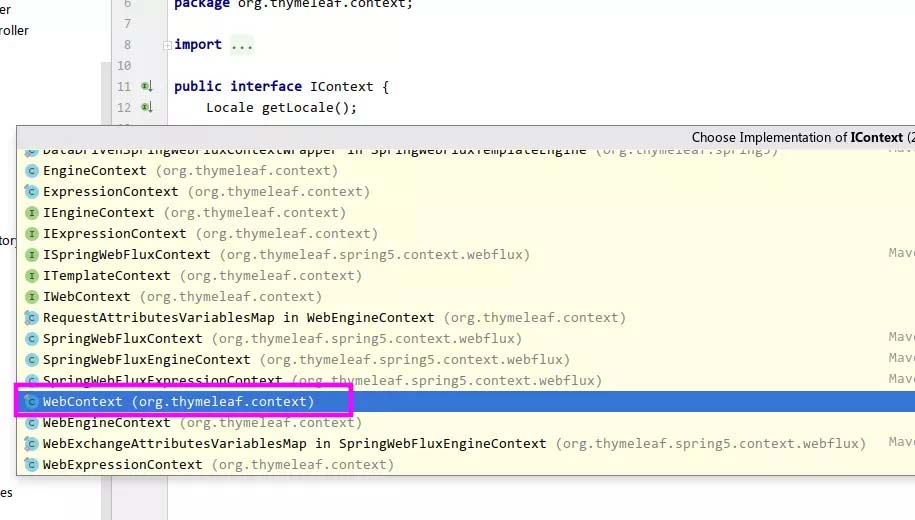The image size is (915, 520).
Task: Choose WebEngineContext from the list
Action: (x=466, y=423)
